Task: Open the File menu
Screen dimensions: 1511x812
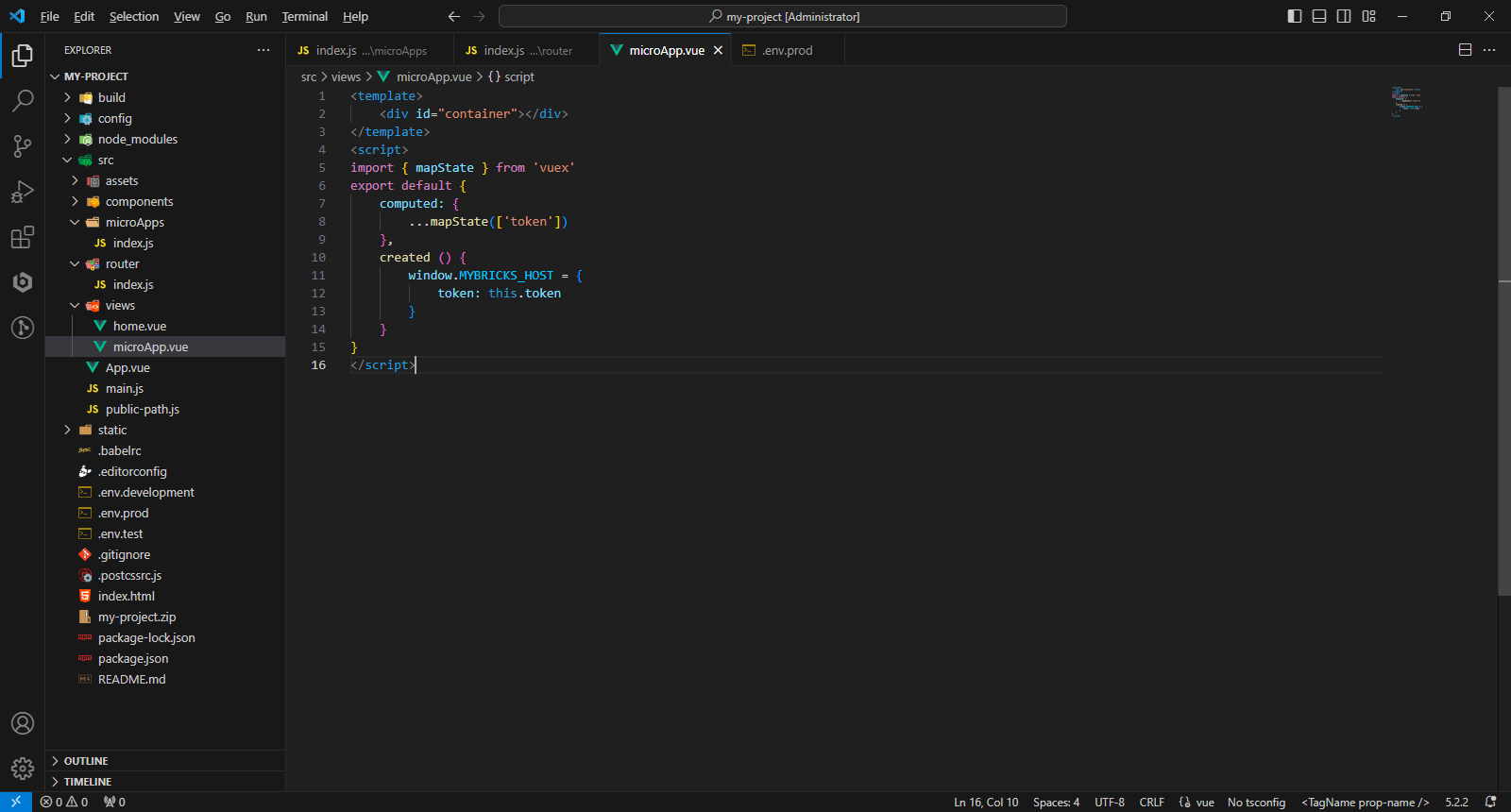Action: (50, 16)
